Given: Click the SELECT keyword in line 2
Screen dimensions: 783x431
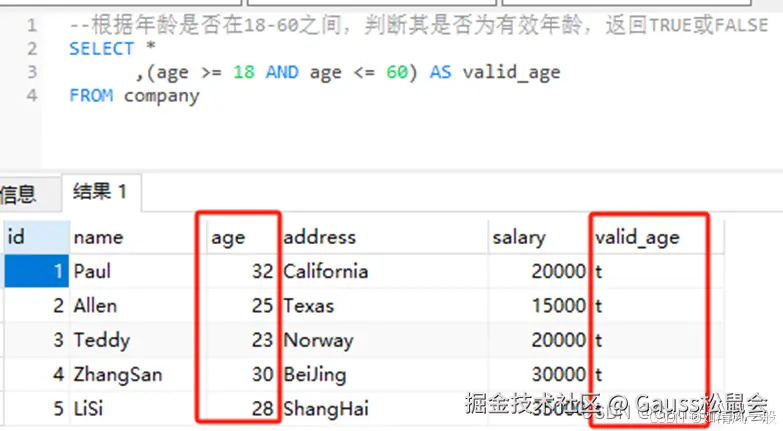Looking at the screenshot, I should [101, 49].
